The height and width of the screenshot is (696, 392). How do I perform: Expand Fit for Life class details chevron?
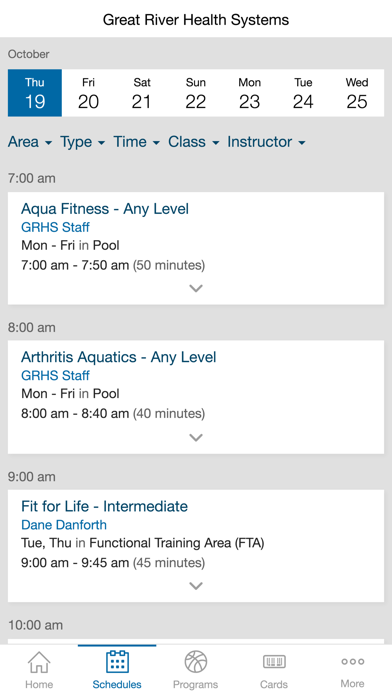pos(196,586)
